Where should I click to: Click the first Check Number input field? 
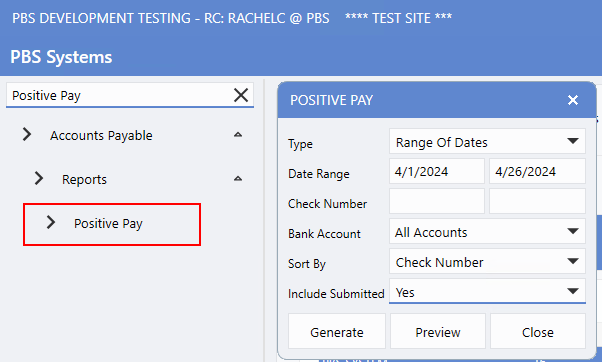(x=437, y=201)
